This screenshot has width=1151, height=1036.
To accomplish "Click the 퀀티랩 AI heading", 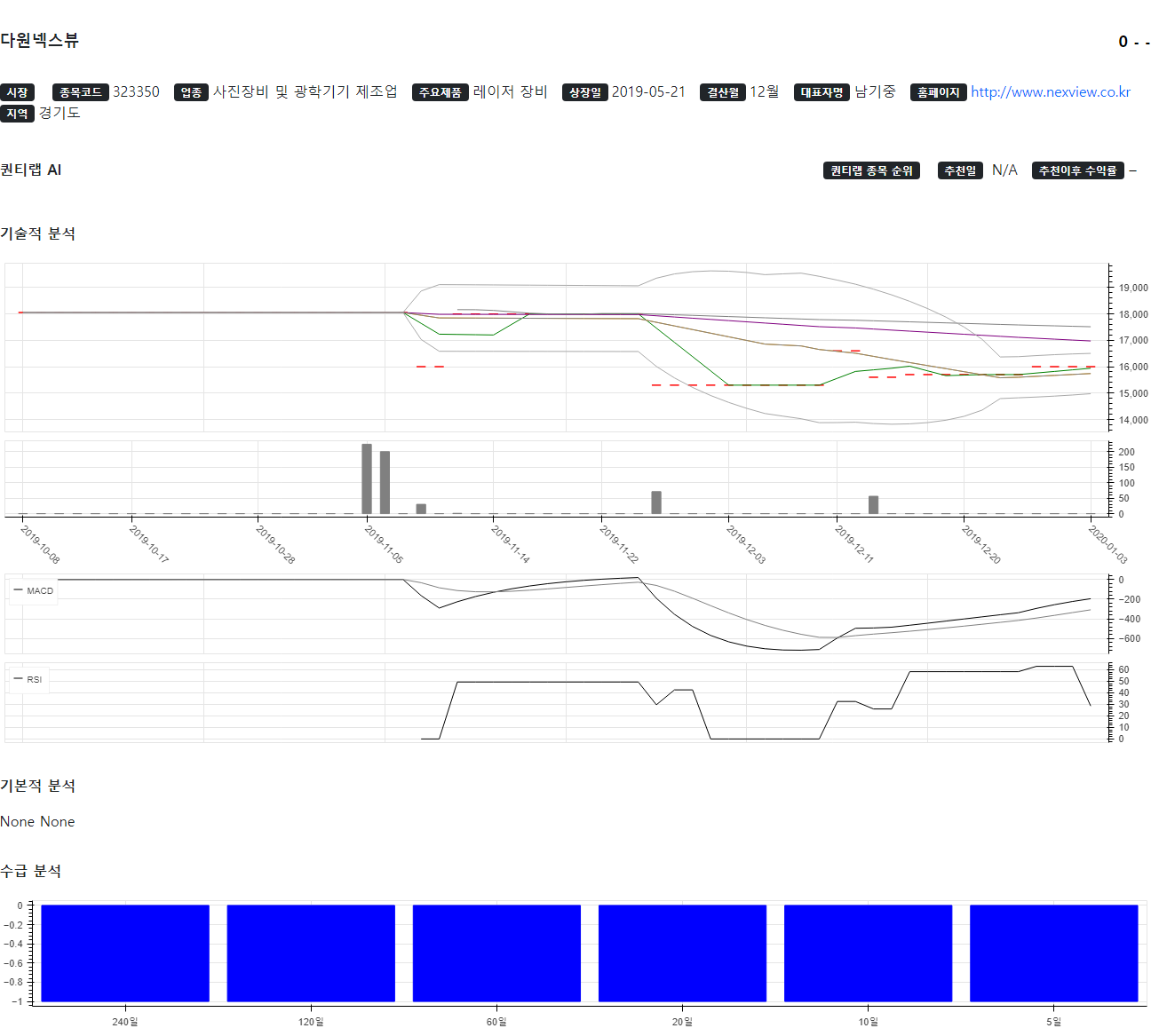I will [x=31, y=170].
